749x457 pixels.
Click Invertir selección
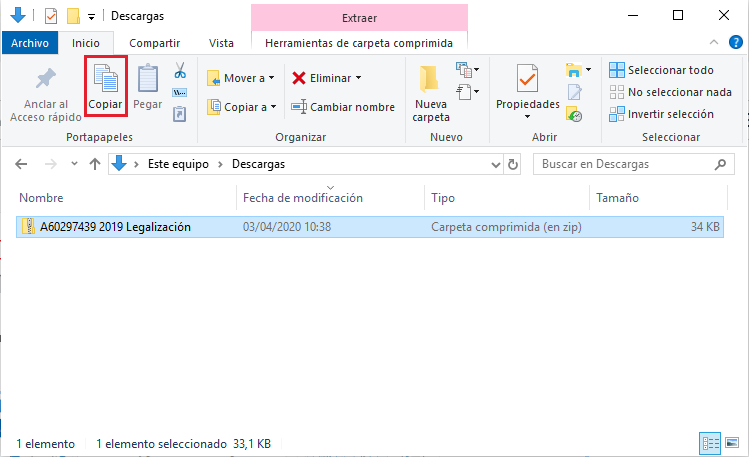click(x=661, y=114)
